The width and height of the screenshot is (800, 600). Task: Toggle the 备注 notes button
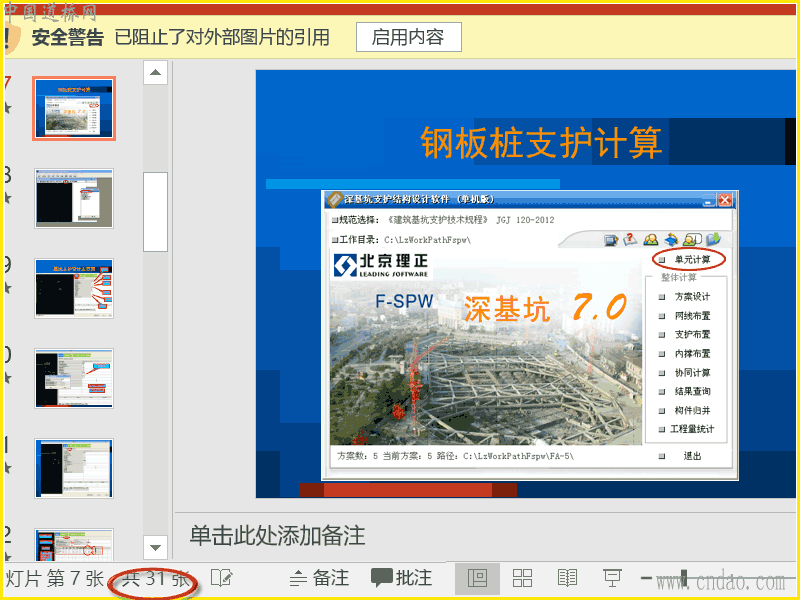pyautogui.click(x=319, y=578)
